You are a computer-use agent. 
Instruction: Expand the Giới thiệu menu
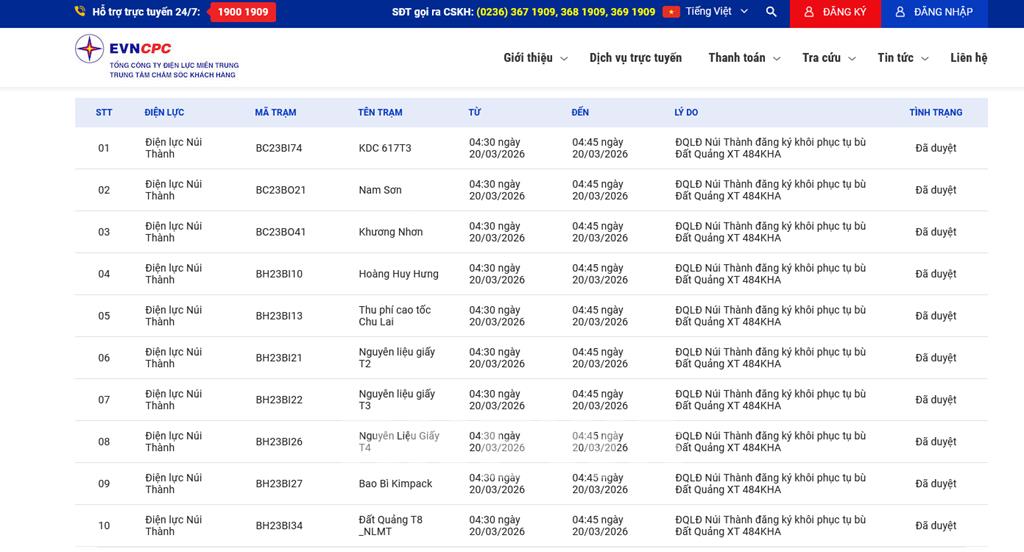click(535, 58)
